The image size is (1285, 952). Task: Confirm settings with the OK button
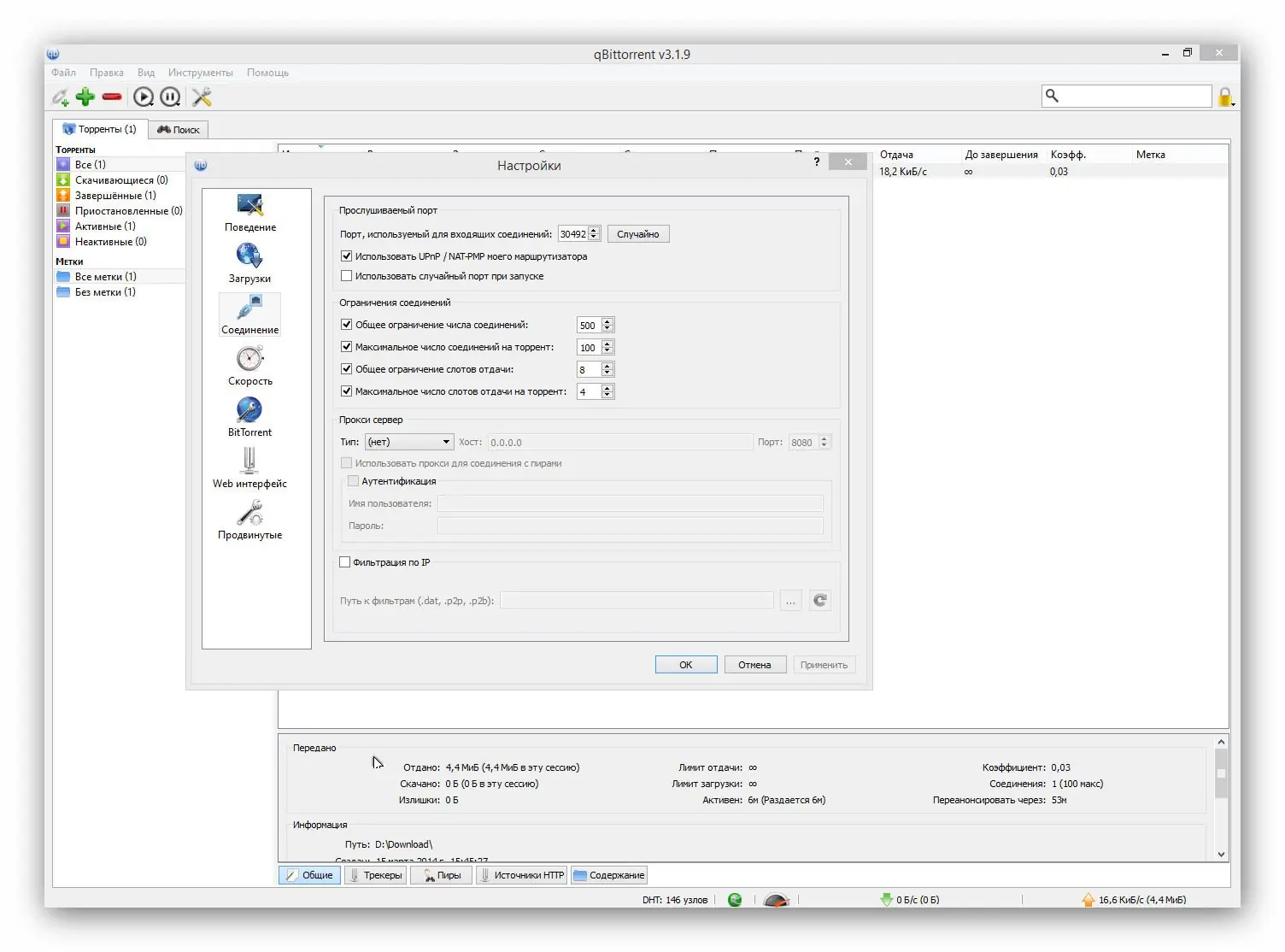(686, 665)
